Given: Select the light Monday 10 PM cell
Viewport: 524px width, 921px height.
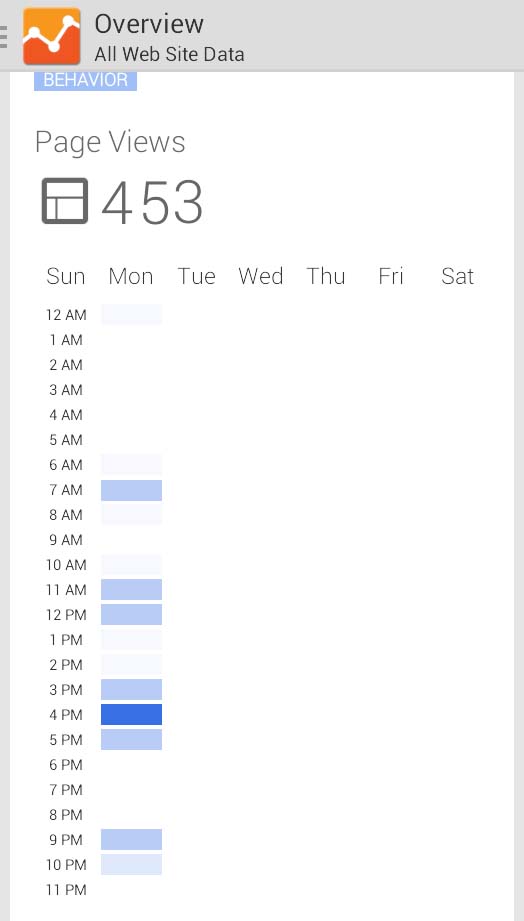Looking at the screenshot, I should [x=132, y=865].
